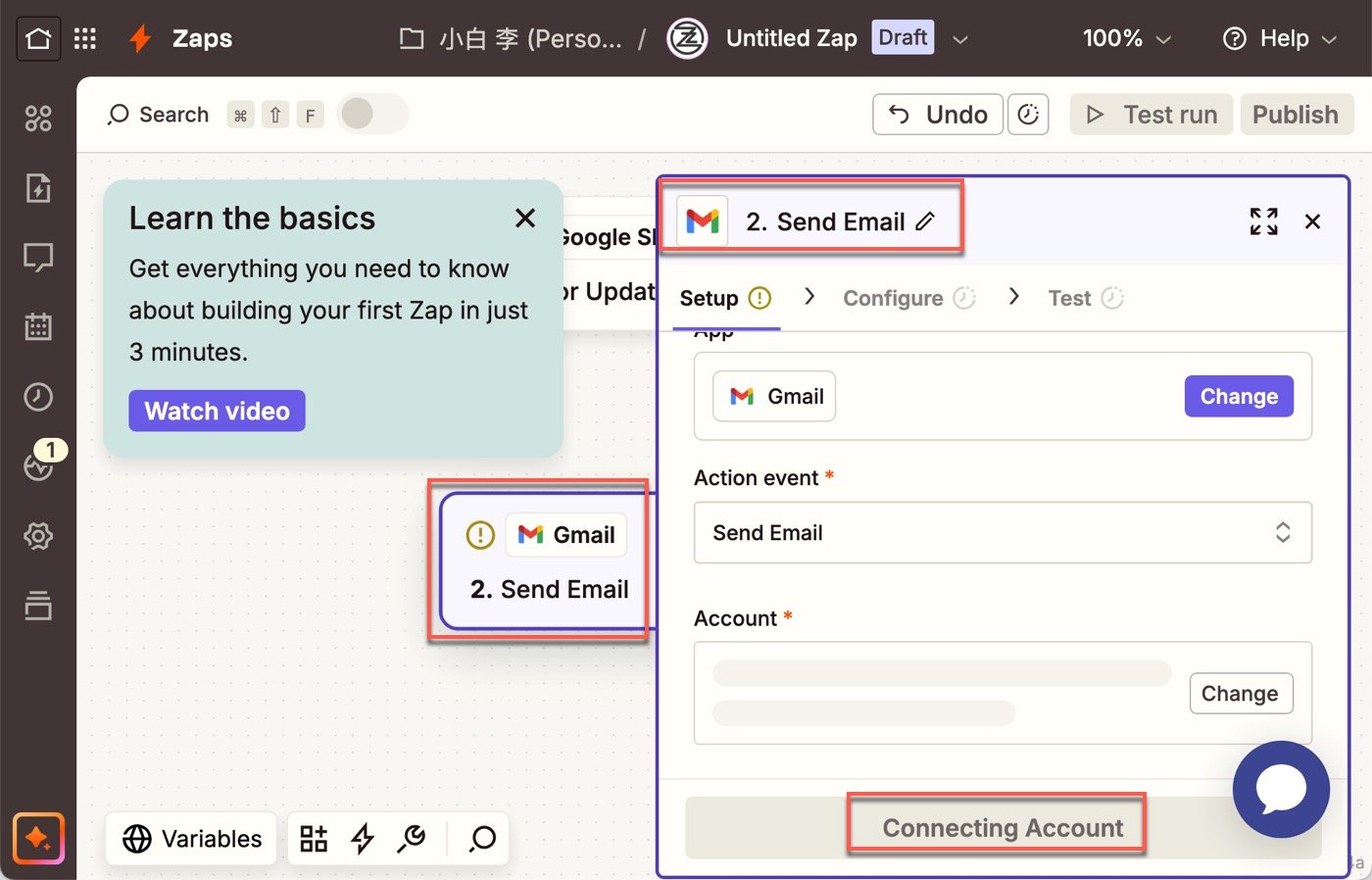Launch the AI copilot sparkle button
The width and height of the screenshot is (1372, 880).
click(x=38, y=839)
